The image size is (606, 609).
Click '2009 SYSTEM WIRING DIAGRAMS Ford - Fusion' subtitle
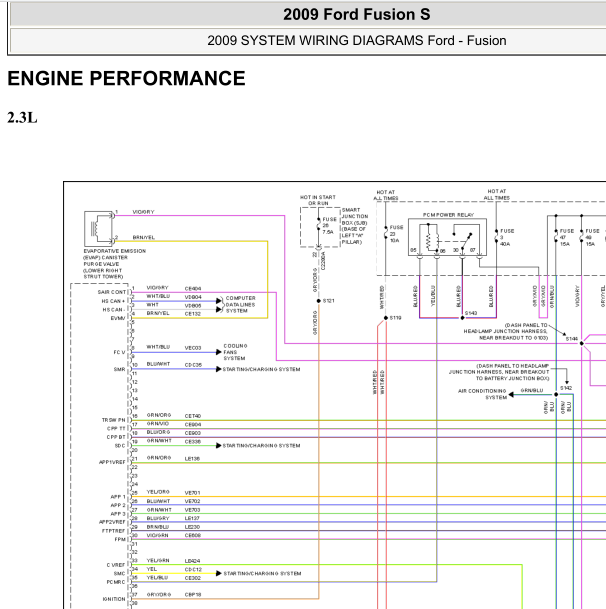tap(357, 40)
